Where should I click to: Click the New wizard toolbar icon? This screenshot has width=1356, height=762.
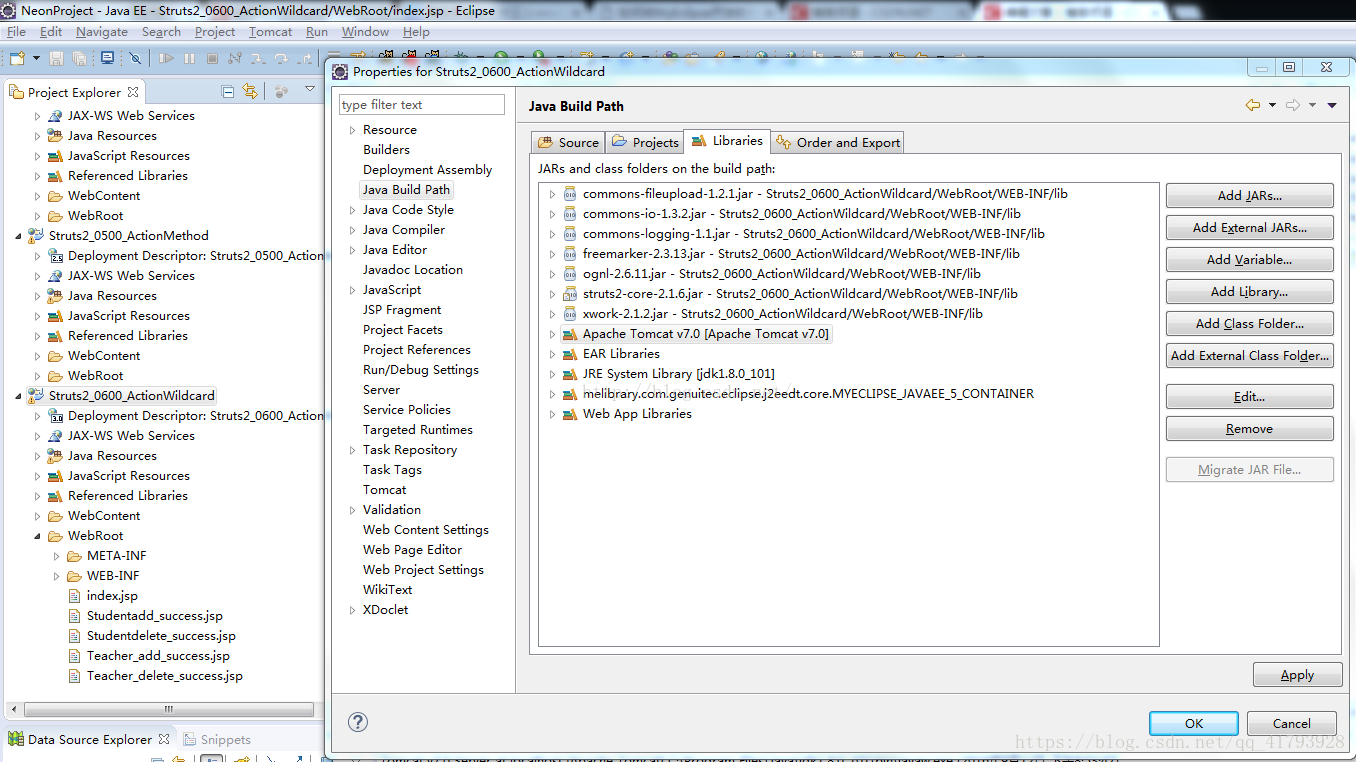pos(16,59)
